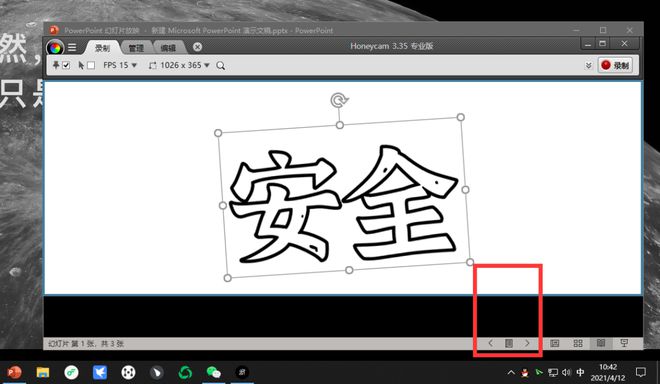The image size is (660, 384).
Task: Select the Reading View book icon
Action: coord(601,343)
